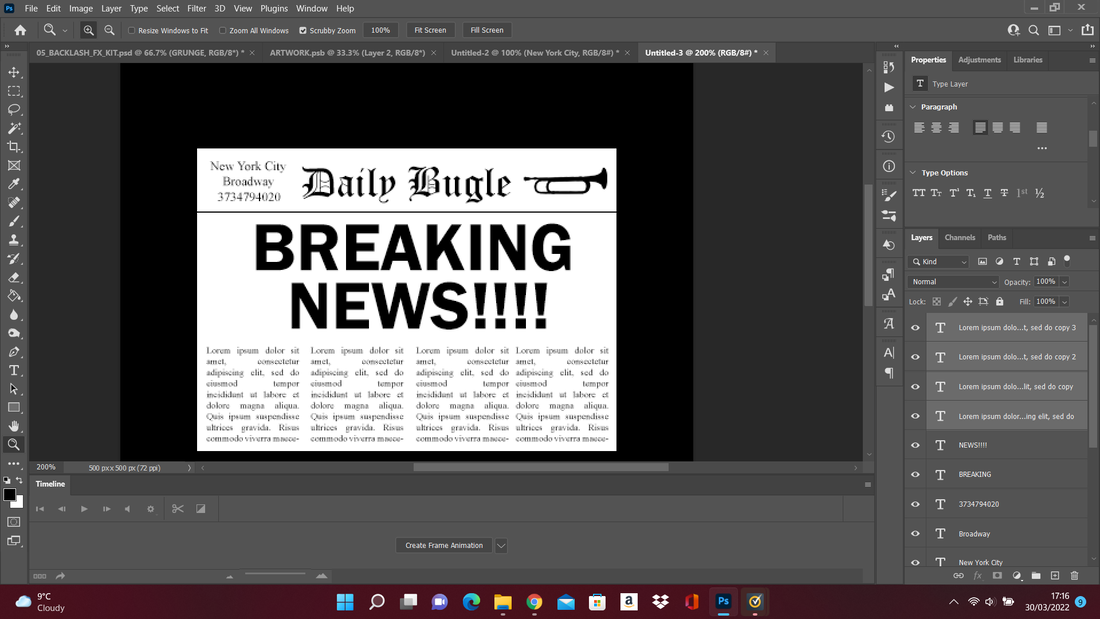Open the Plugins menu
This screenshot has height=619, width=1100.
pyautogui.click(x=274, y=8)
